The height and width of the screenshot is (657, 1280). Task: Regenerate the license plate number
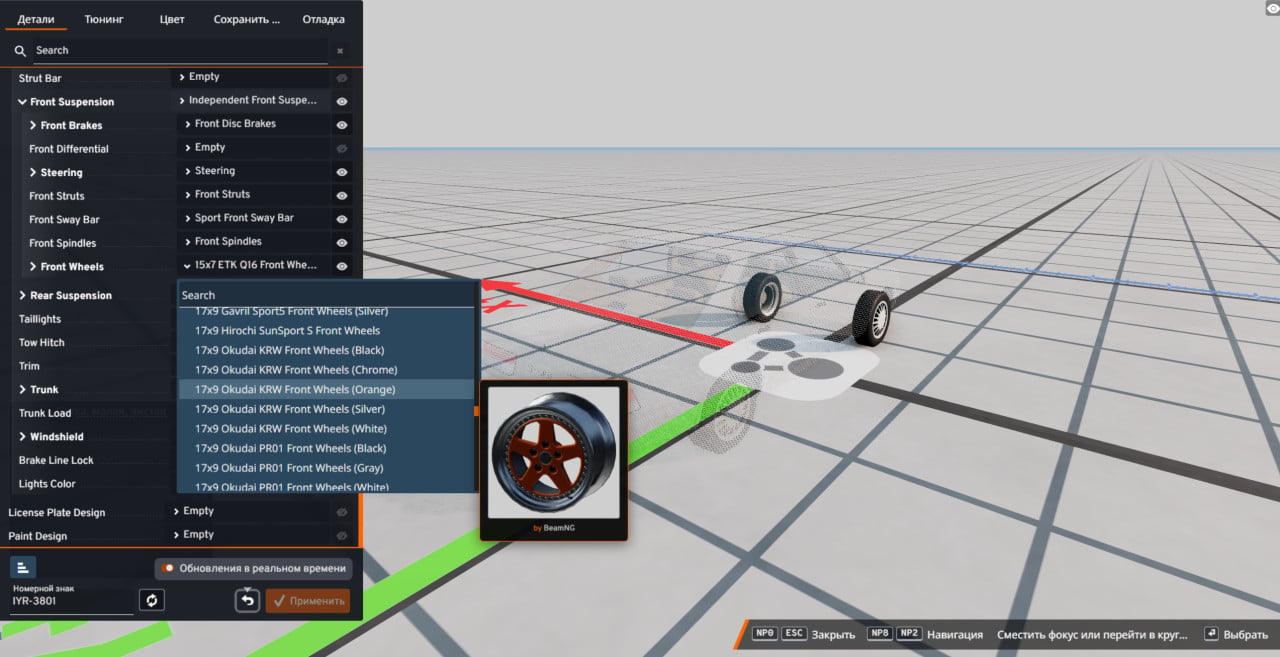pyautogui.click(x=152, y=600)
